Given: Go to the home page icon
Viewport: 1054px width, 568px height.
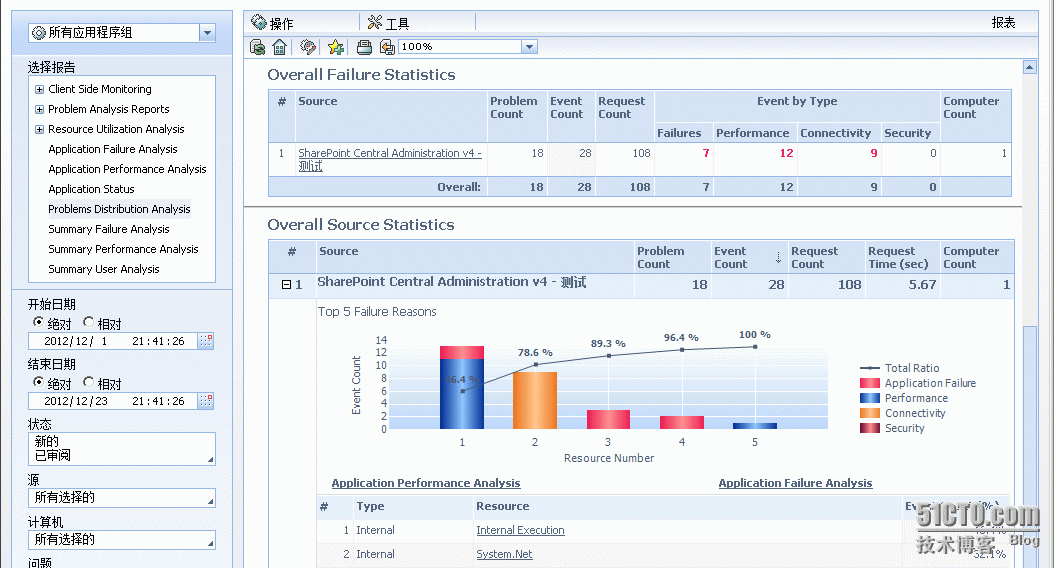Looking at the screenshot, I should (280, 47).
